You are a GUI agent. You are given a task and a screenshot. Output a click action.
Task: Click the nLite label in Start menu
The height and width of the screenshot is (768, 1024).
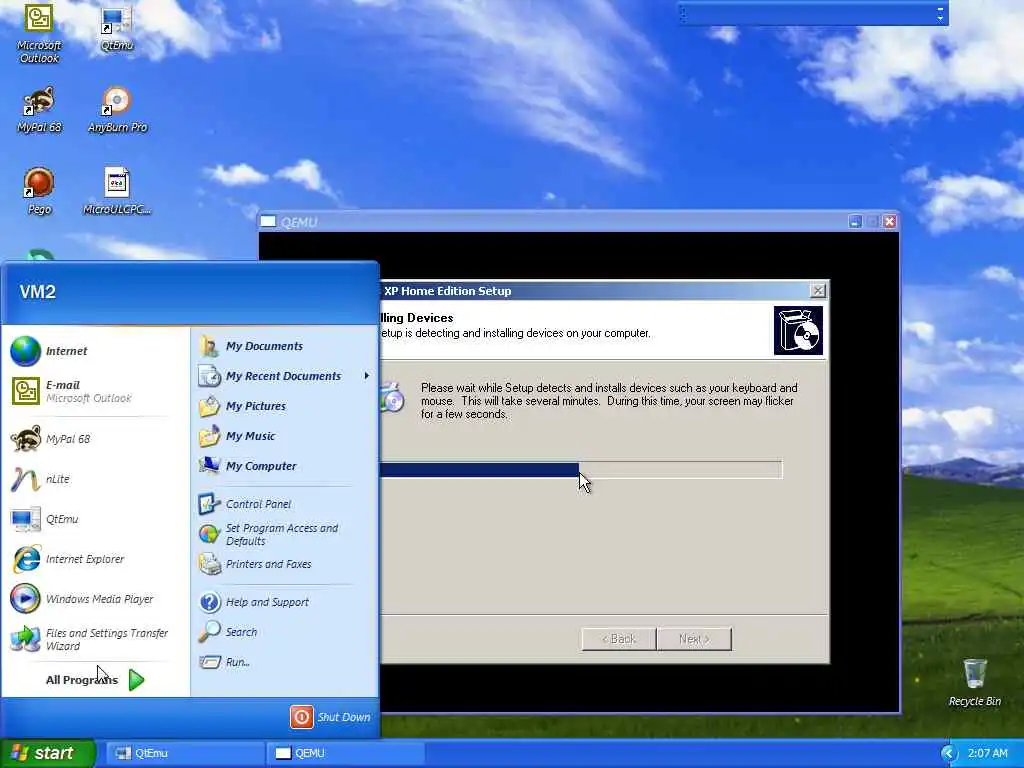(x=57, y=479)
